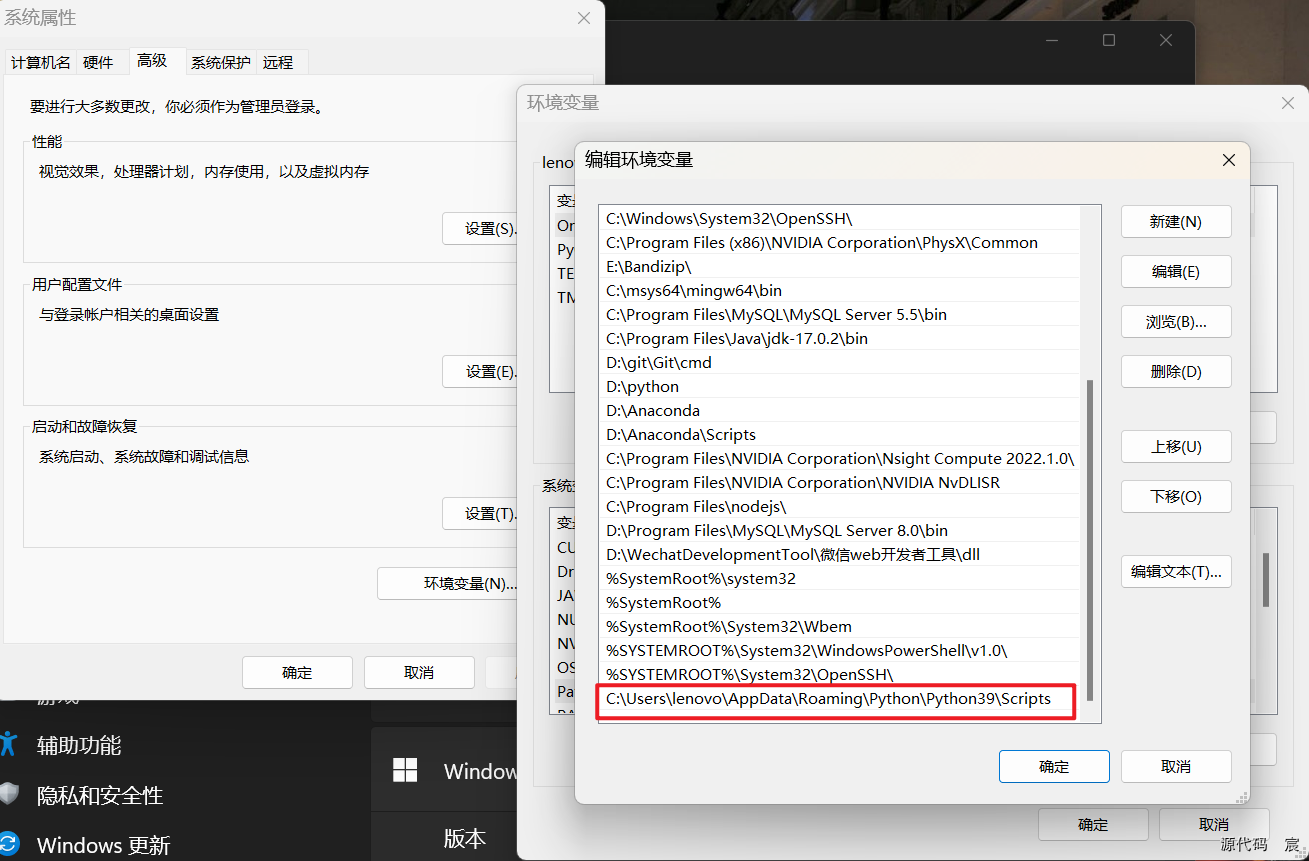Select D:\Anaconda\Scripts path entry
The image size is (1309, 861).
coord(839,434)
